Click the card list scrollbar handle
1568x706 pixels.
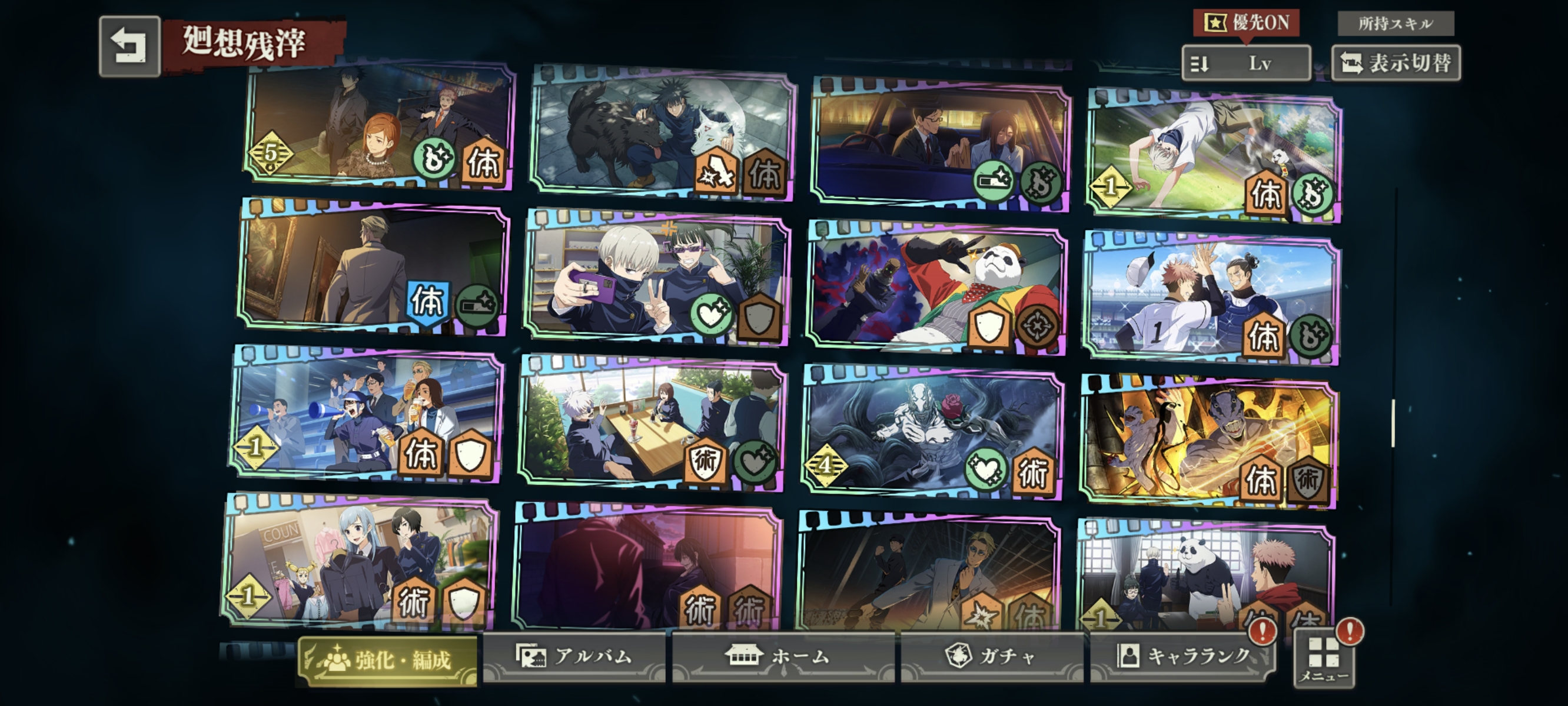tap(1393, 424)
